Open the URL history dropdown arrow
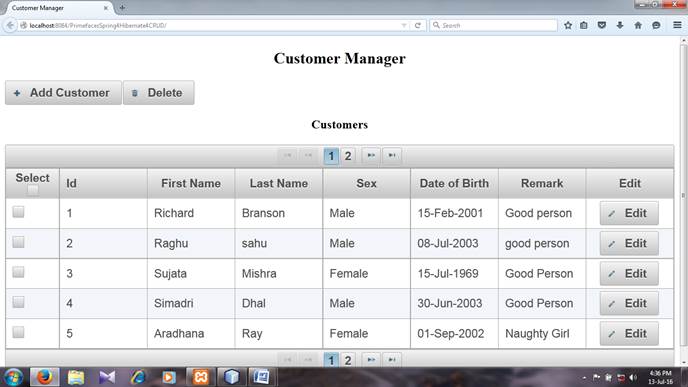Viewport: 688px width, 387px height. pyautogui.click(x=404, y=25)
